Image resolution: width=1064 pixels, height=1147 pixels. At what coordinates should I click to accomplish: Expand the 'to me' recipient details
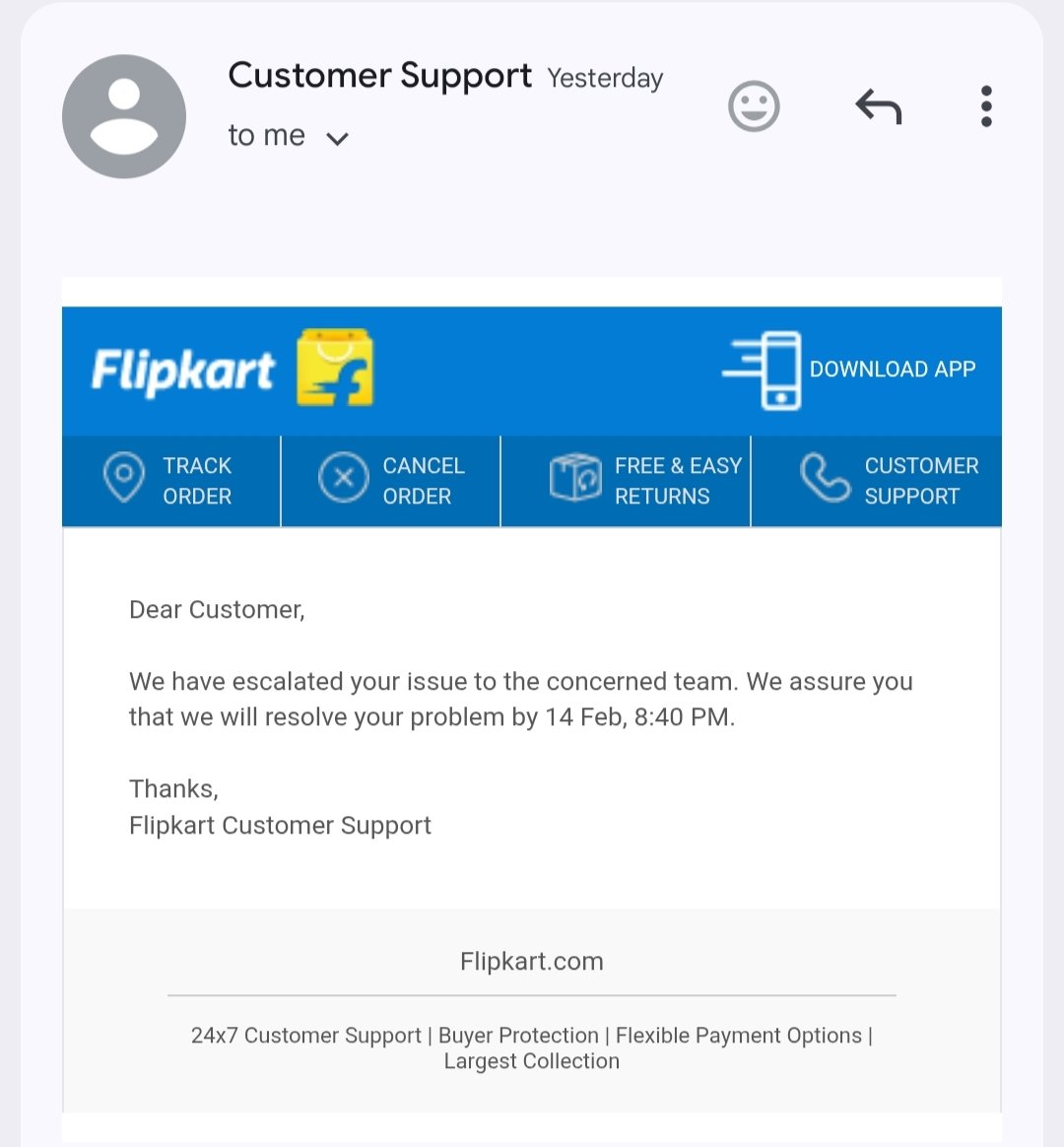point(338,138)
